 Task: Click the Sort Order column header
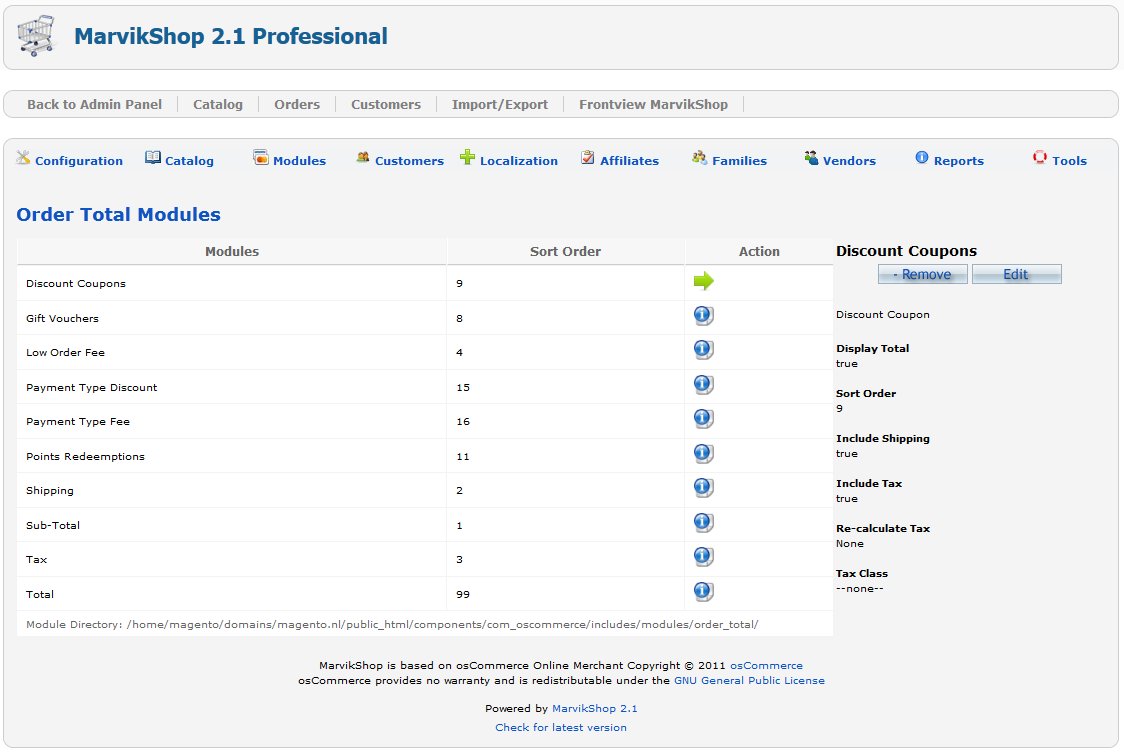pos(565,252)
